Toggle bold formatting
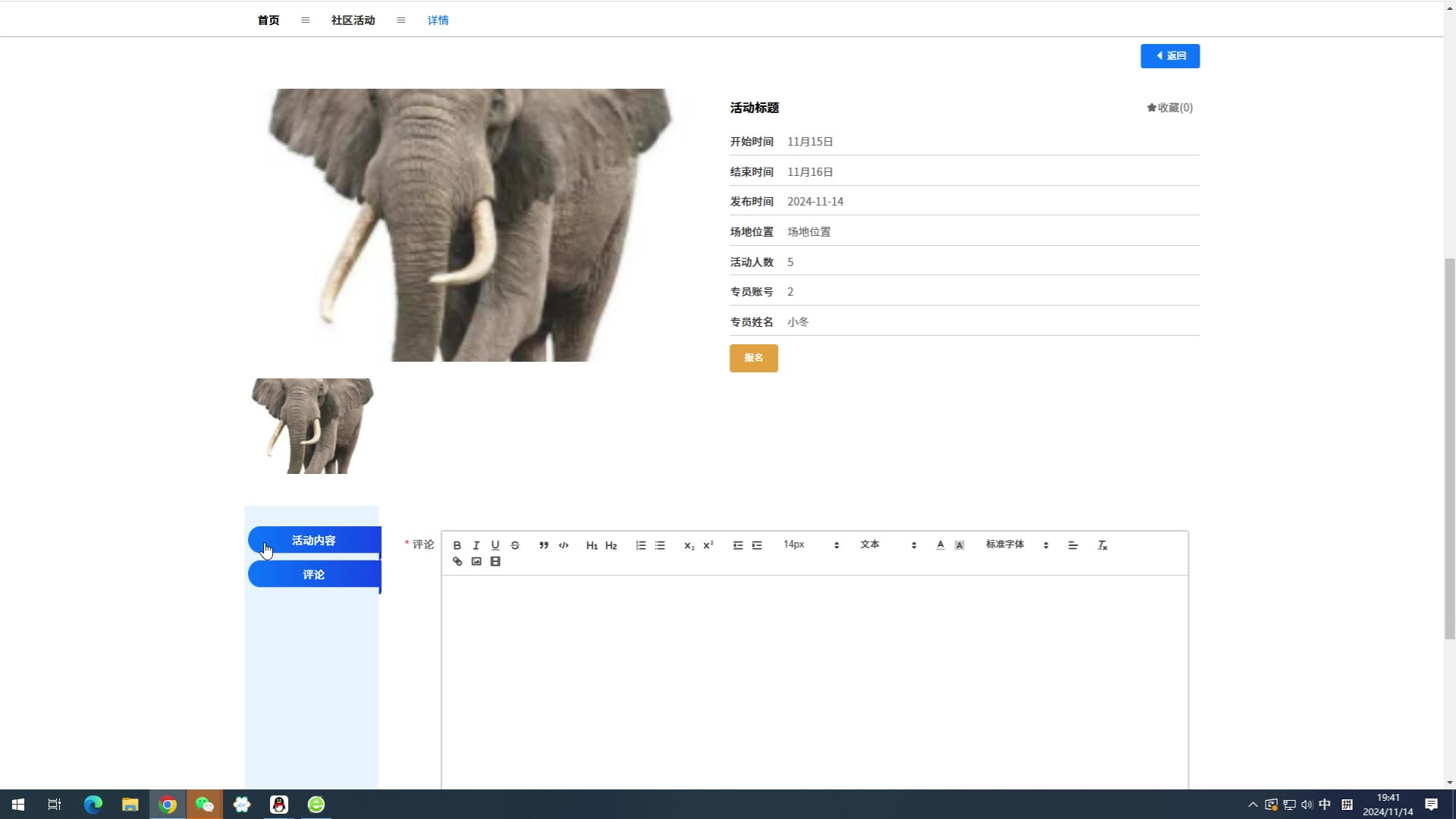The image size is (1456, 819). pyautogui.click(x=457, y=545)
